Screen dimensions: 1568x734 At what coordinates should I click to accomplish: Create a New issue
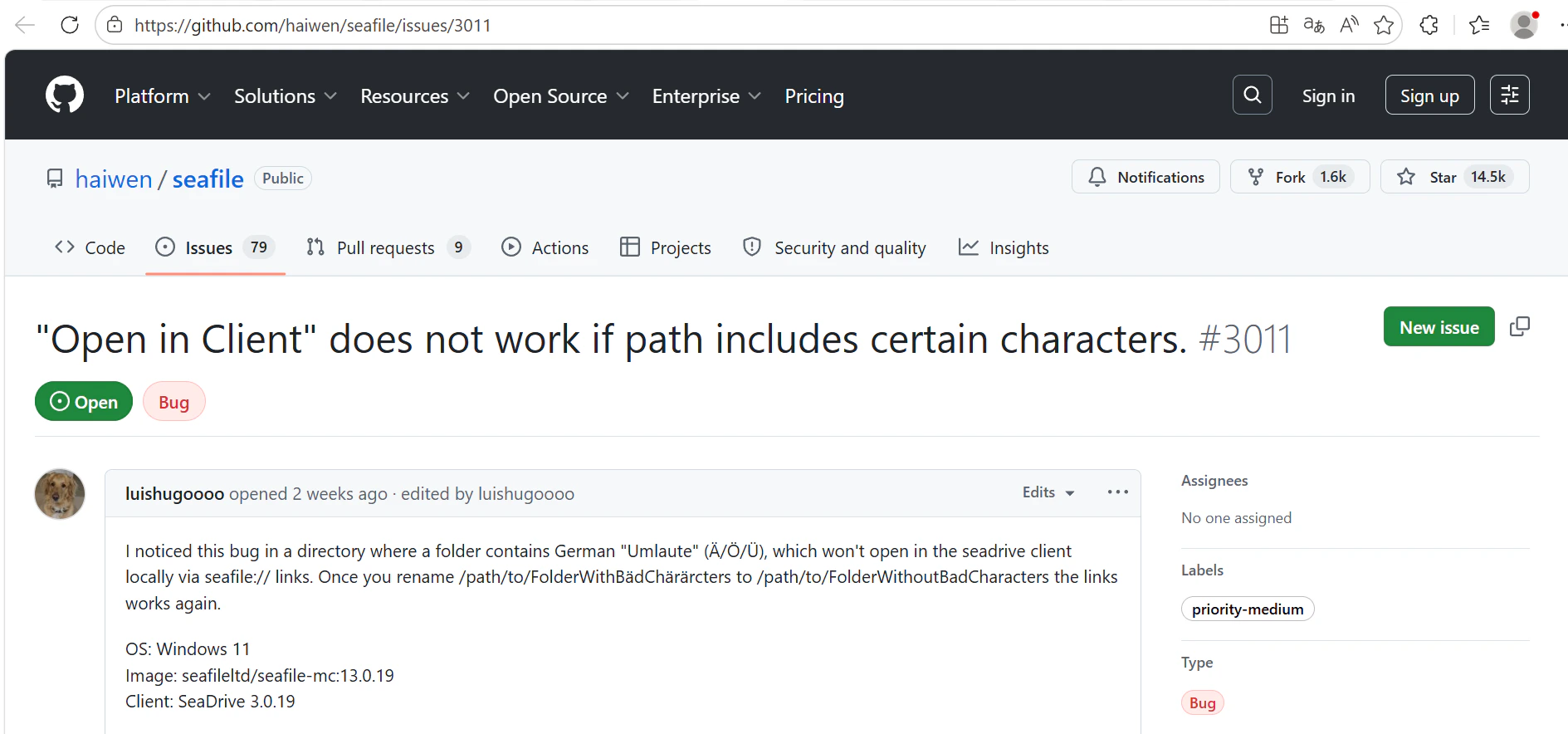point(1439,326)
